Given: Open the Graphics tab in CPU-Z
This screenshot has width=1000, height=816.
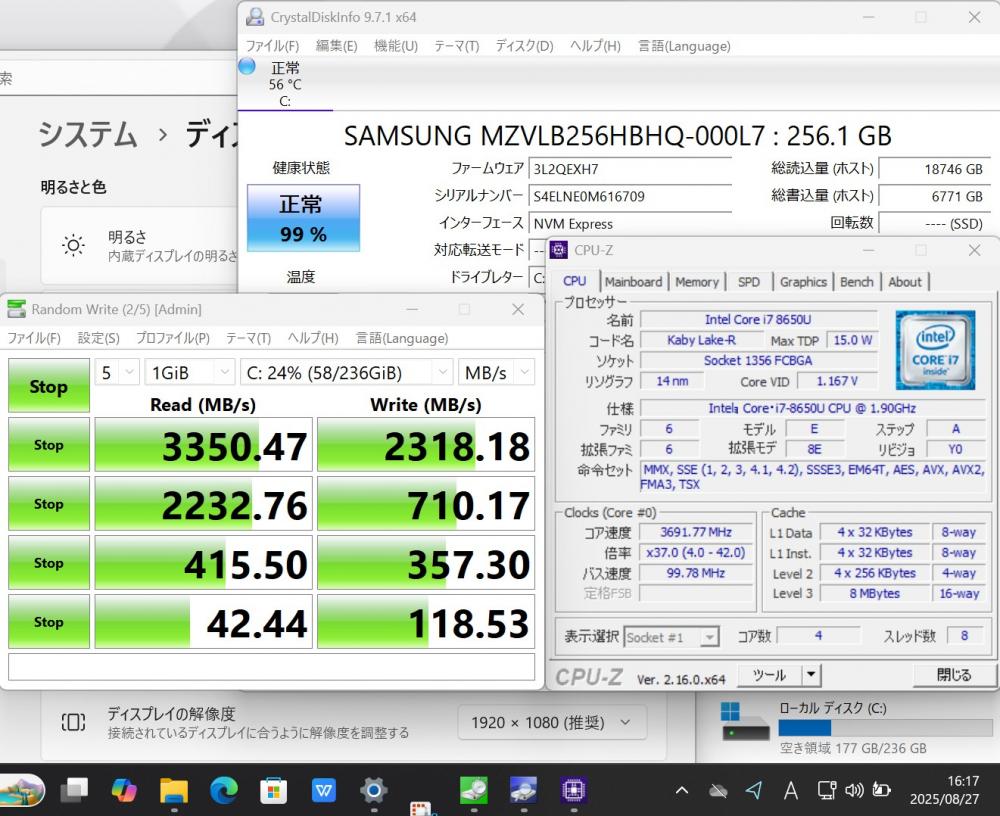Looking at the screenshot, I should tap(803, 282).
